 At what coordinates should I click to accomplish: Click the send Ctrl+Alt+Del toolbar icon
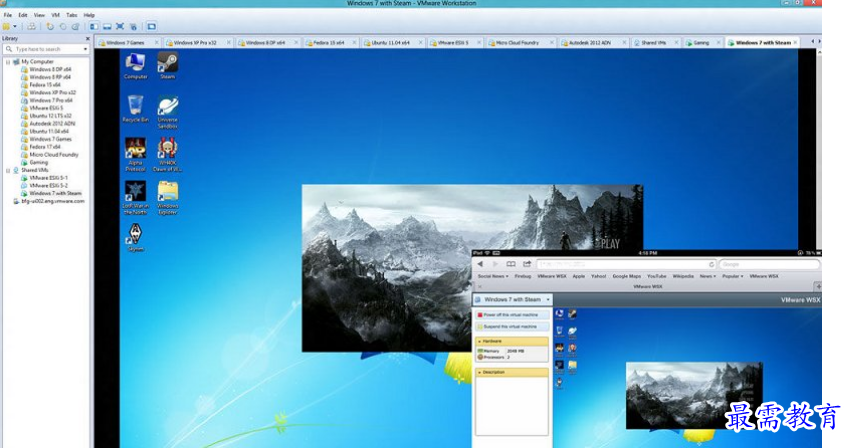(x=31, y=26)
